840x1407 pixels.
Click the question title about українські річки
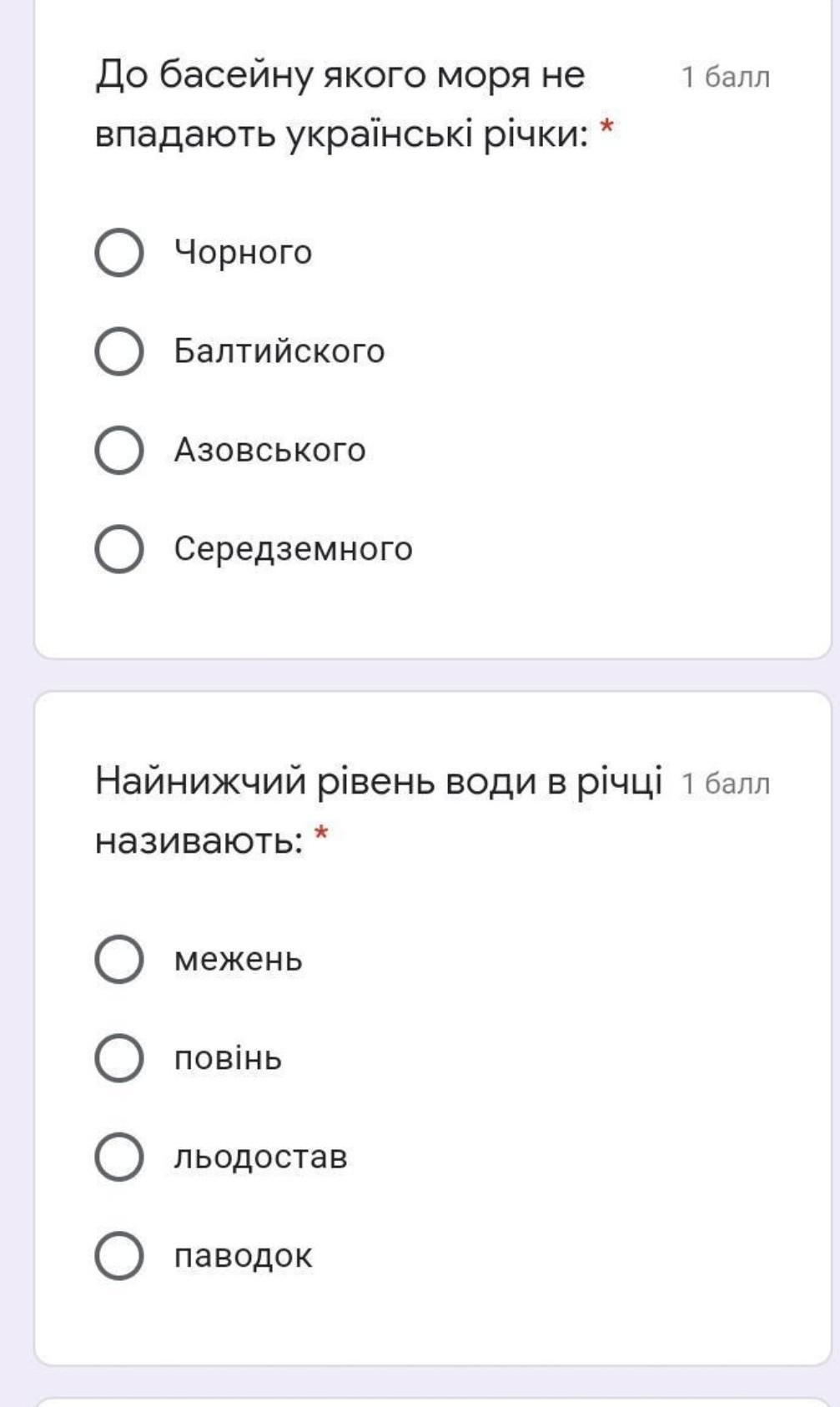[x=342, y=103]
